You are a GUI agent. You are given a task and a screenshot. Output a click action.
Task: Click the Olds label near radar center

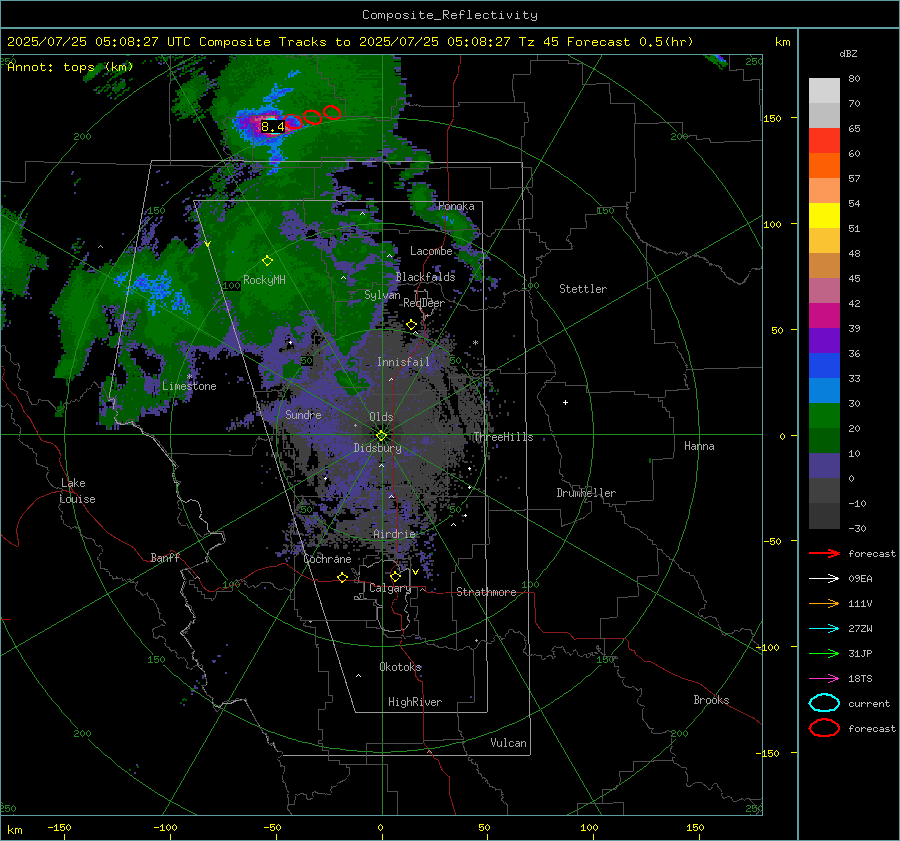(x=381, y=417)
